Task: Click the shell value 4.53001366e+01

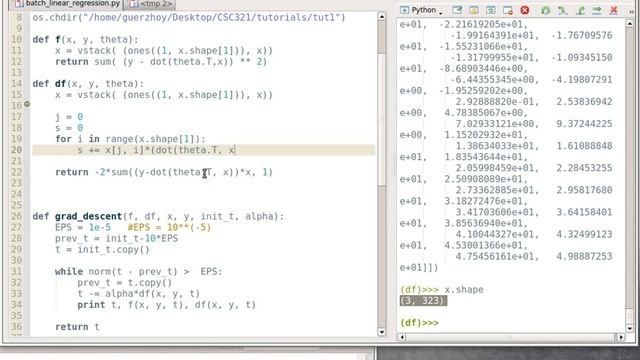Action: pos(484,245)
